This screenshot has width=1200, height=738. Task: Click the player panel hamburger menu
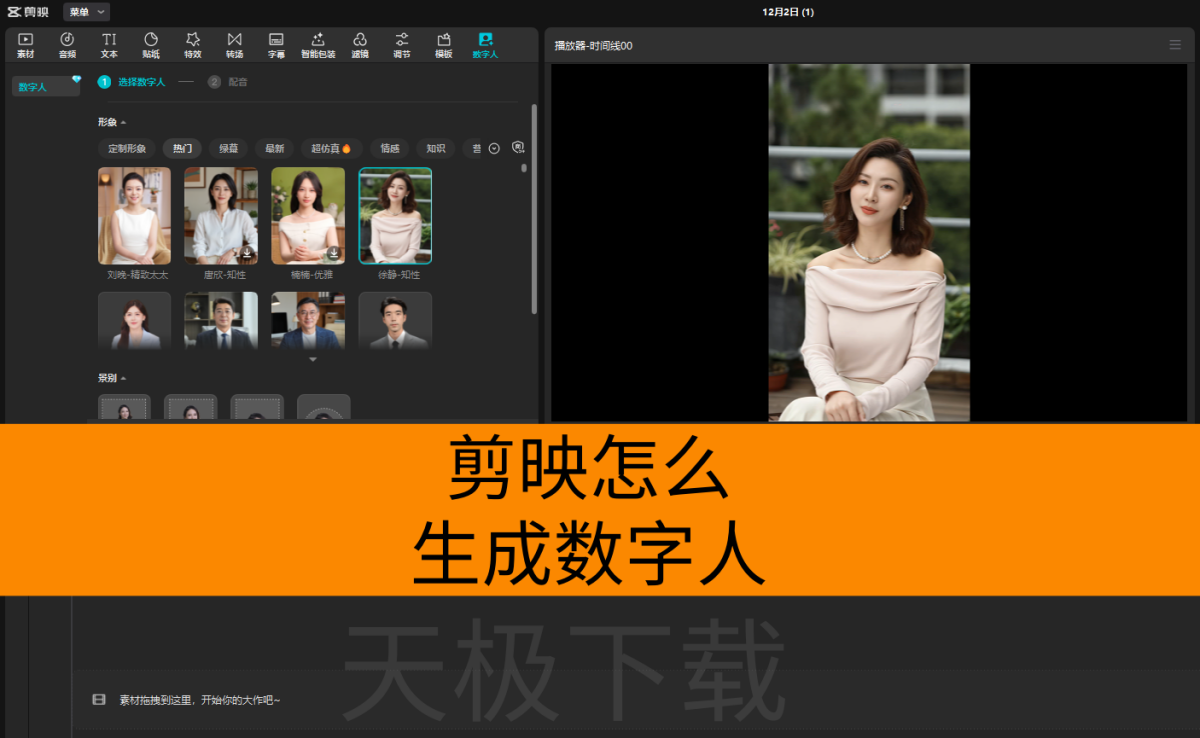[1175, 45]
